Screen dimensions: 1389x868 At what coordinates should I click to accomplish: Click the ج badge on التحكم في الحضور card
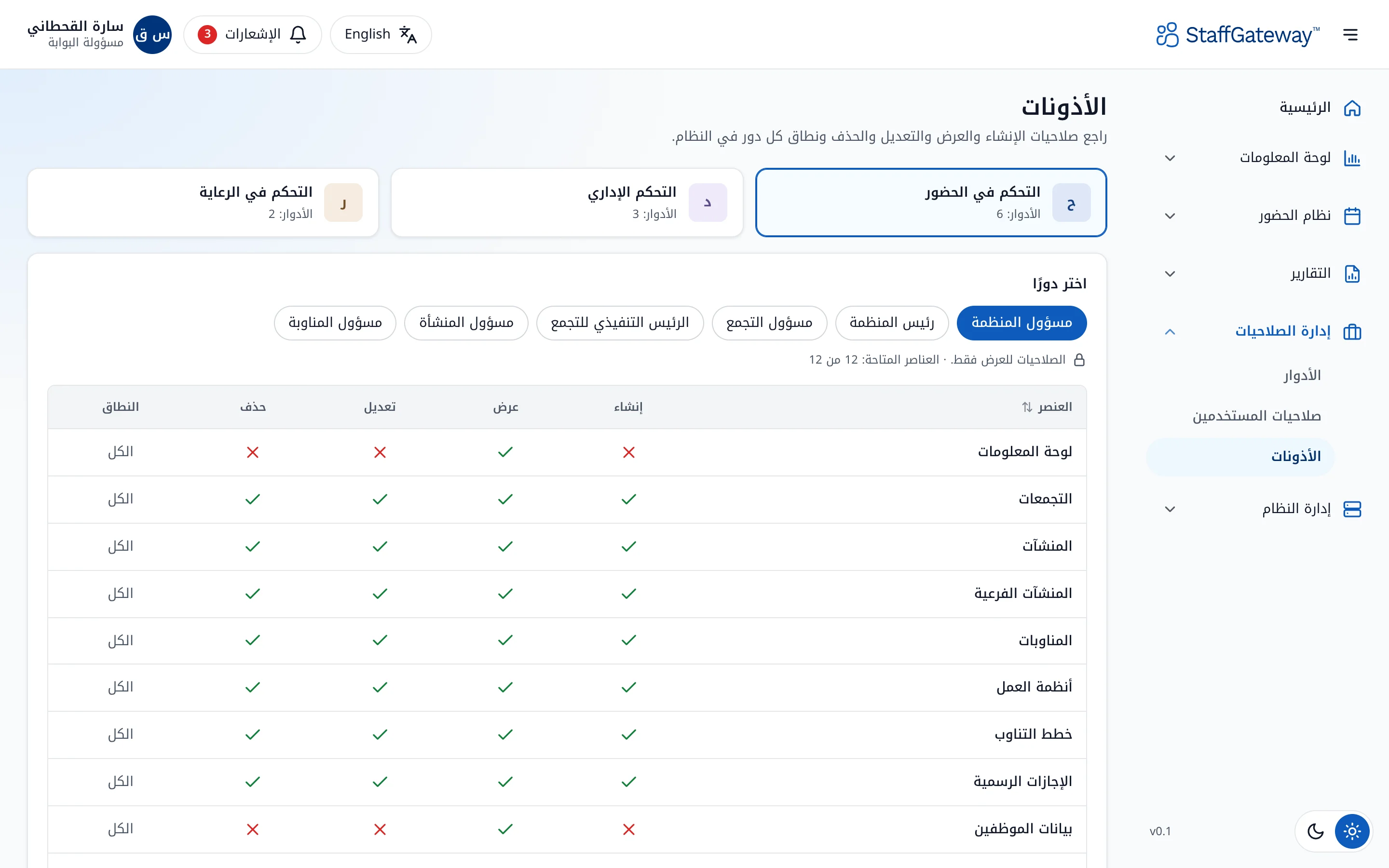pyautogui.click(x=1071, y=203)
